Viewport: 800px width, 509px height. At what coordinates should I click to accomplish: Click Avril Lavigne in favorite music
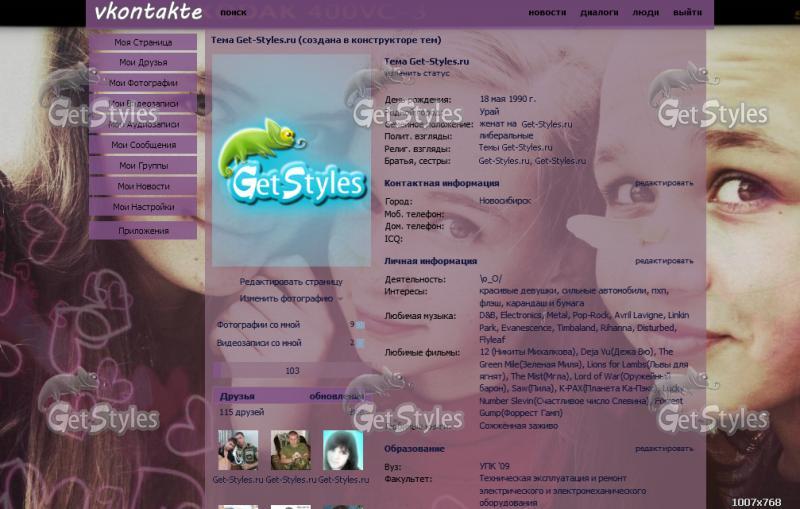(638, 315)
